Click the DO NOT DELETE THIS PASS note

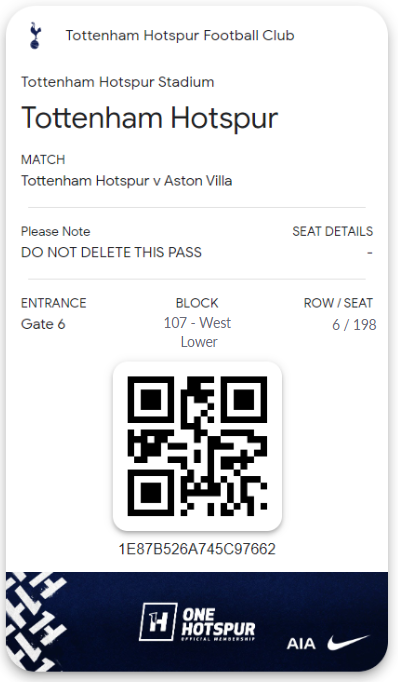coord(111,252)
